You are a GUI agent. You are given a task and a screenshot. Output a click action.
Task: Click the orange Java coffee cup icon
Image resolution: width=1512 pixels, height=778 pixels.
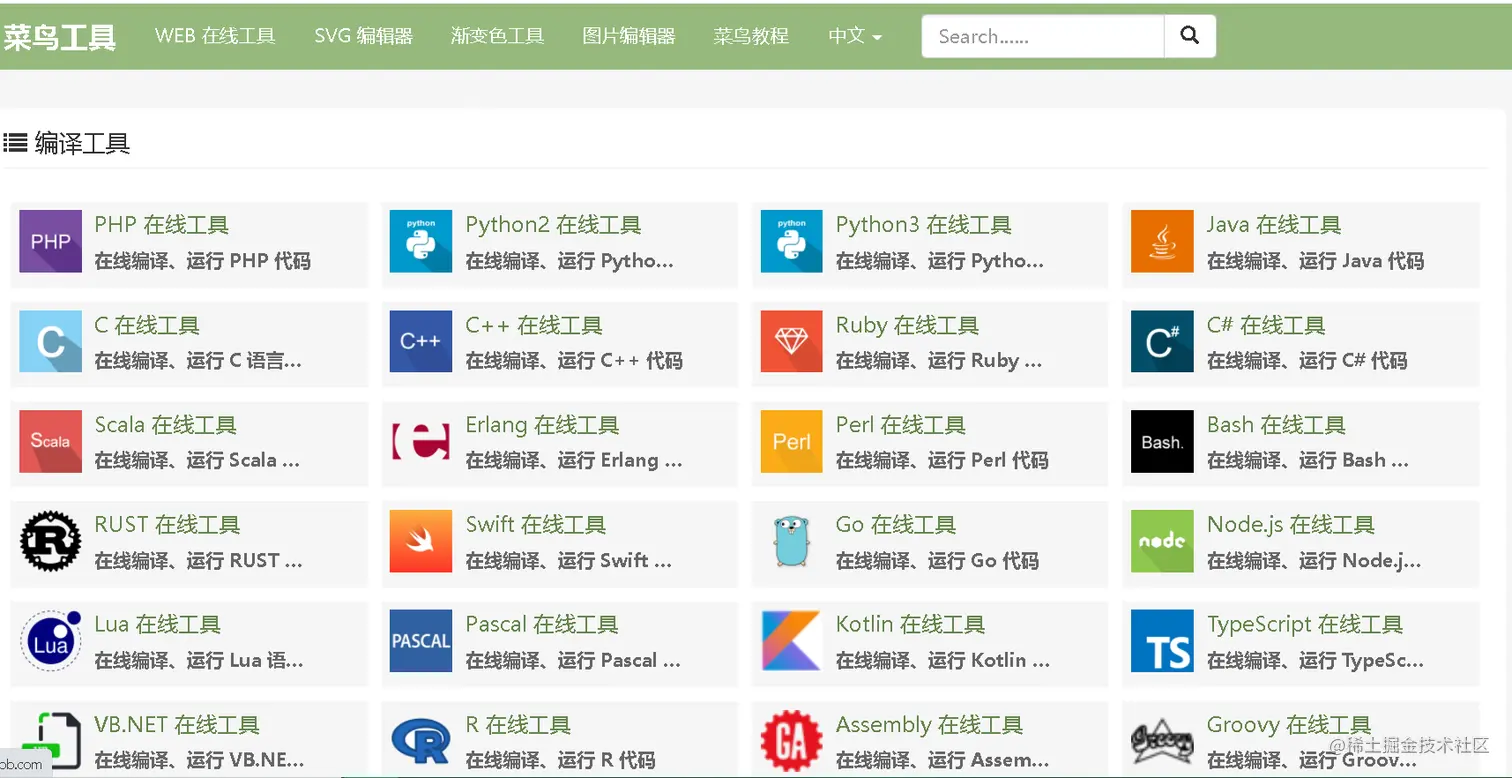1162,241
